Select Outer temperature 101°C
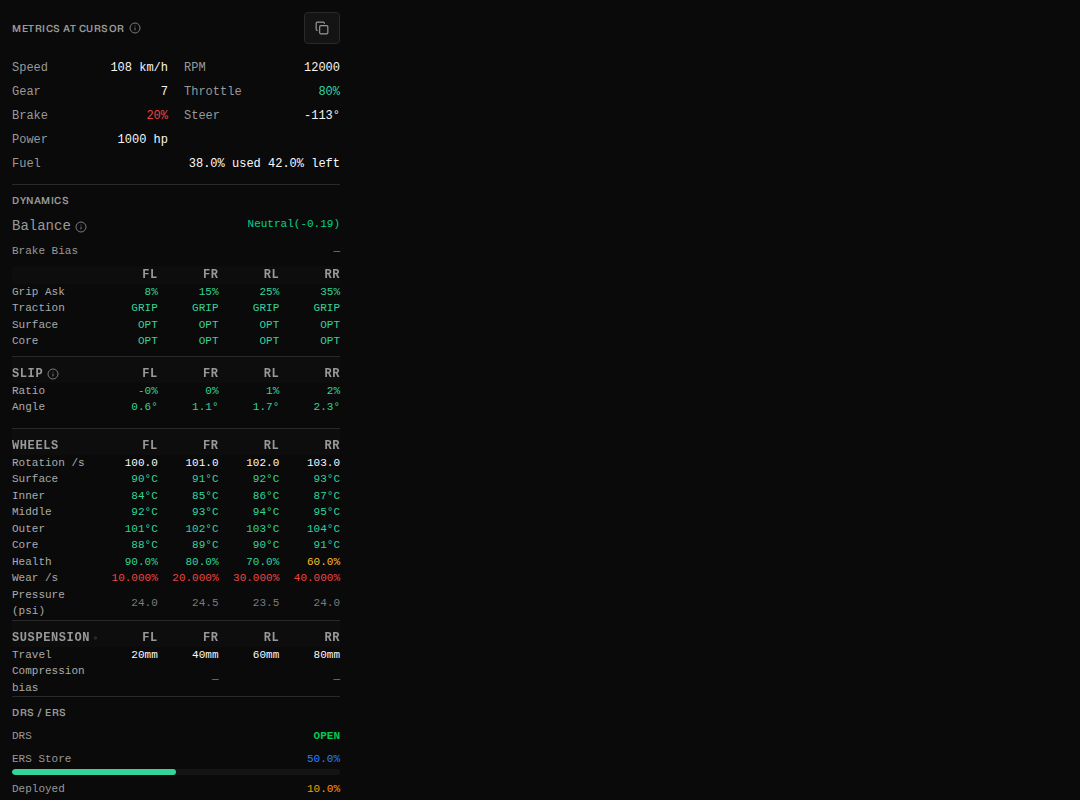Image resolution: width=1080 pixels, height=800 pixels. click(141, 529)
